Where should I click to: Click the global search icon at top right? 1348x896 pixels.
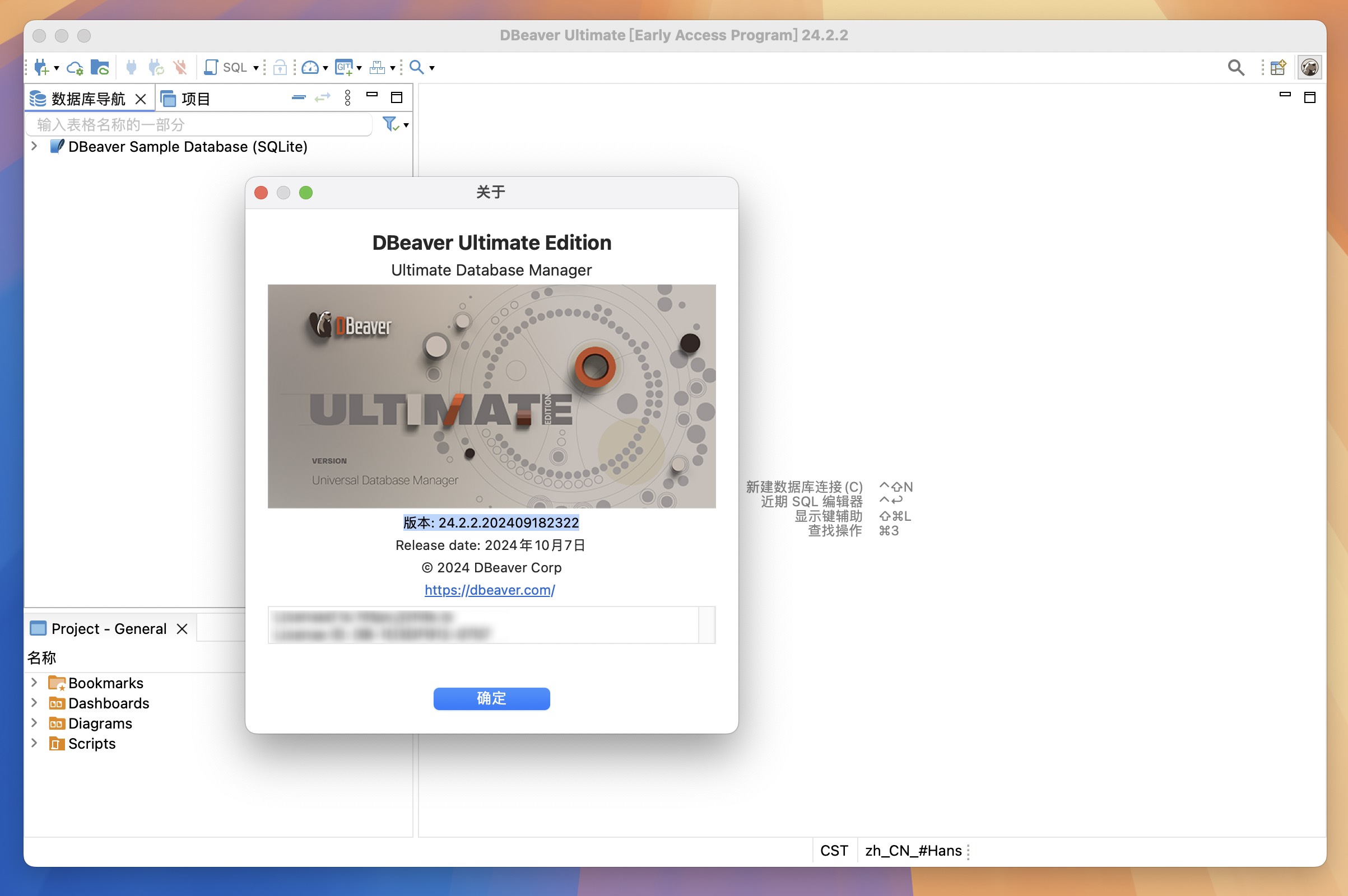coord(1236,67)
